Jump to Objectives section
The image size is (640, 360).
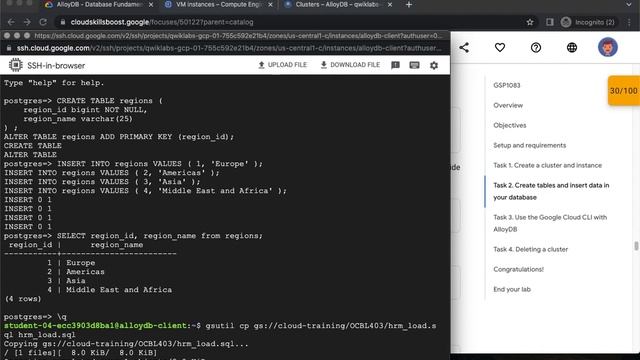point(509,125)
